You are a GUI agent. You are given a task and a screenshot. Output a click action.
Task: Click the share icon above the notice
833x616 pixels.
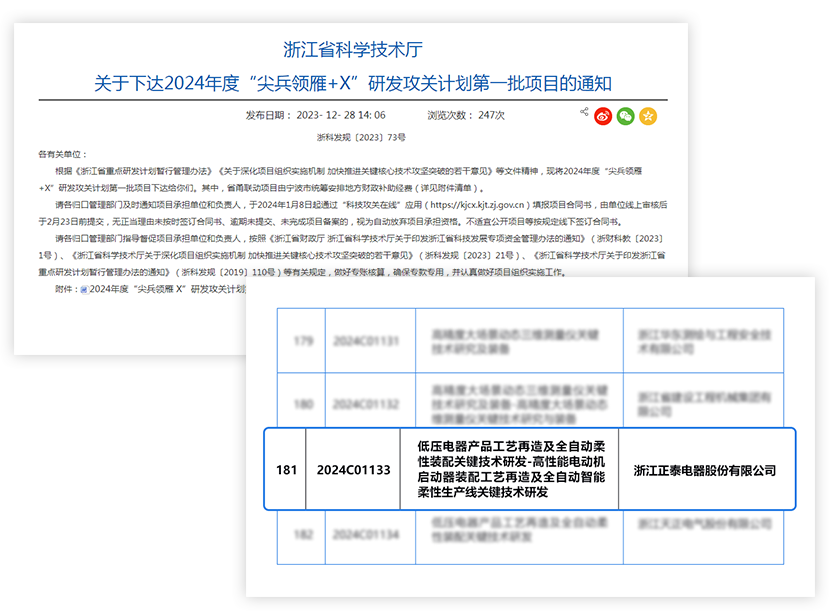(584, 113)
